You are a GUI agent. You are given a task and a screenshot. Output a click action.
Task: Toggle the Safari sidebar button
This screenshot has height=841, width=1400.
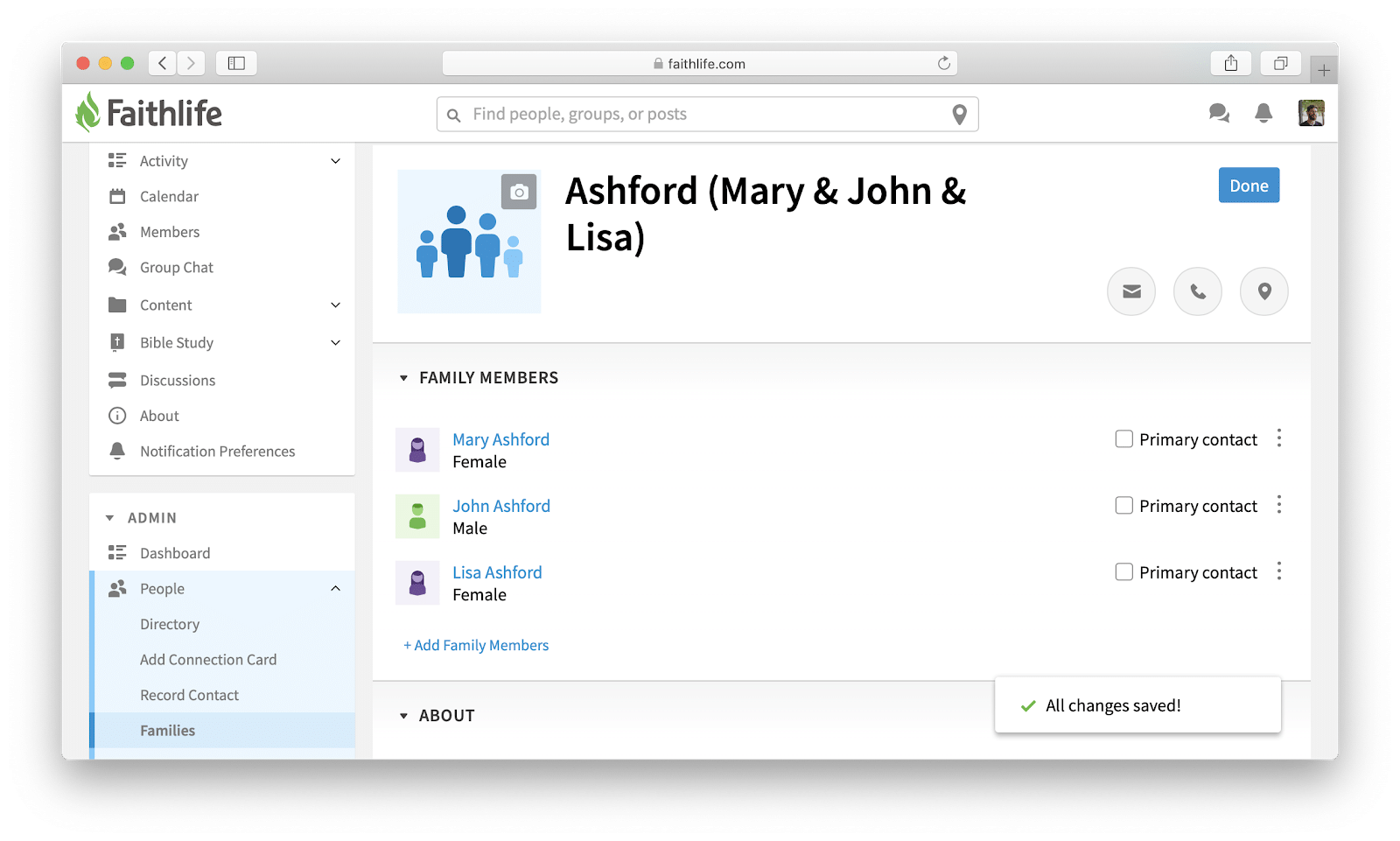point(236,63)
